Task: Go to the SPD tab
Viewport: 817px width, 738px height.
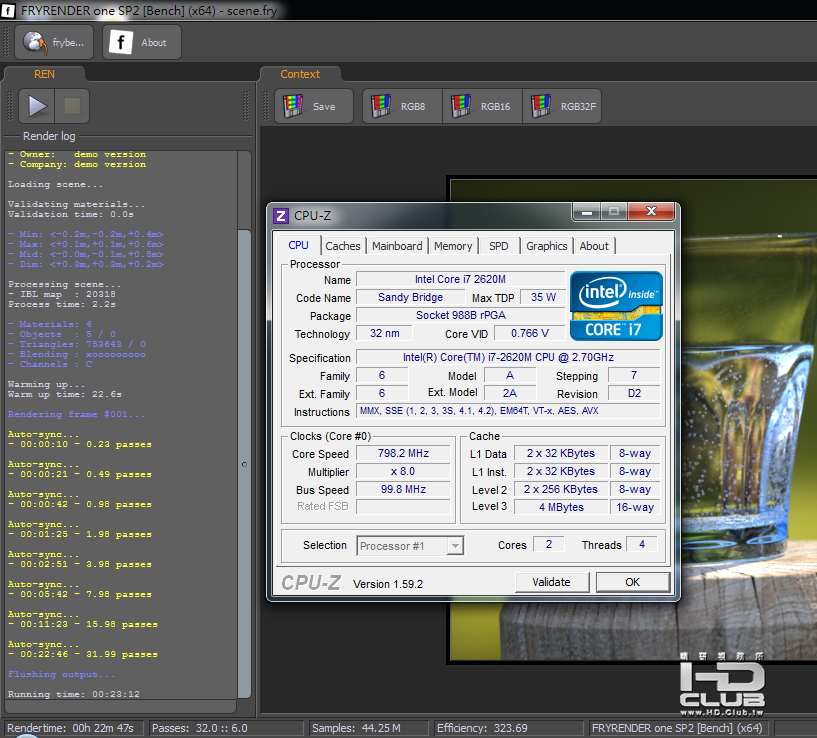Action: (498, 246)
